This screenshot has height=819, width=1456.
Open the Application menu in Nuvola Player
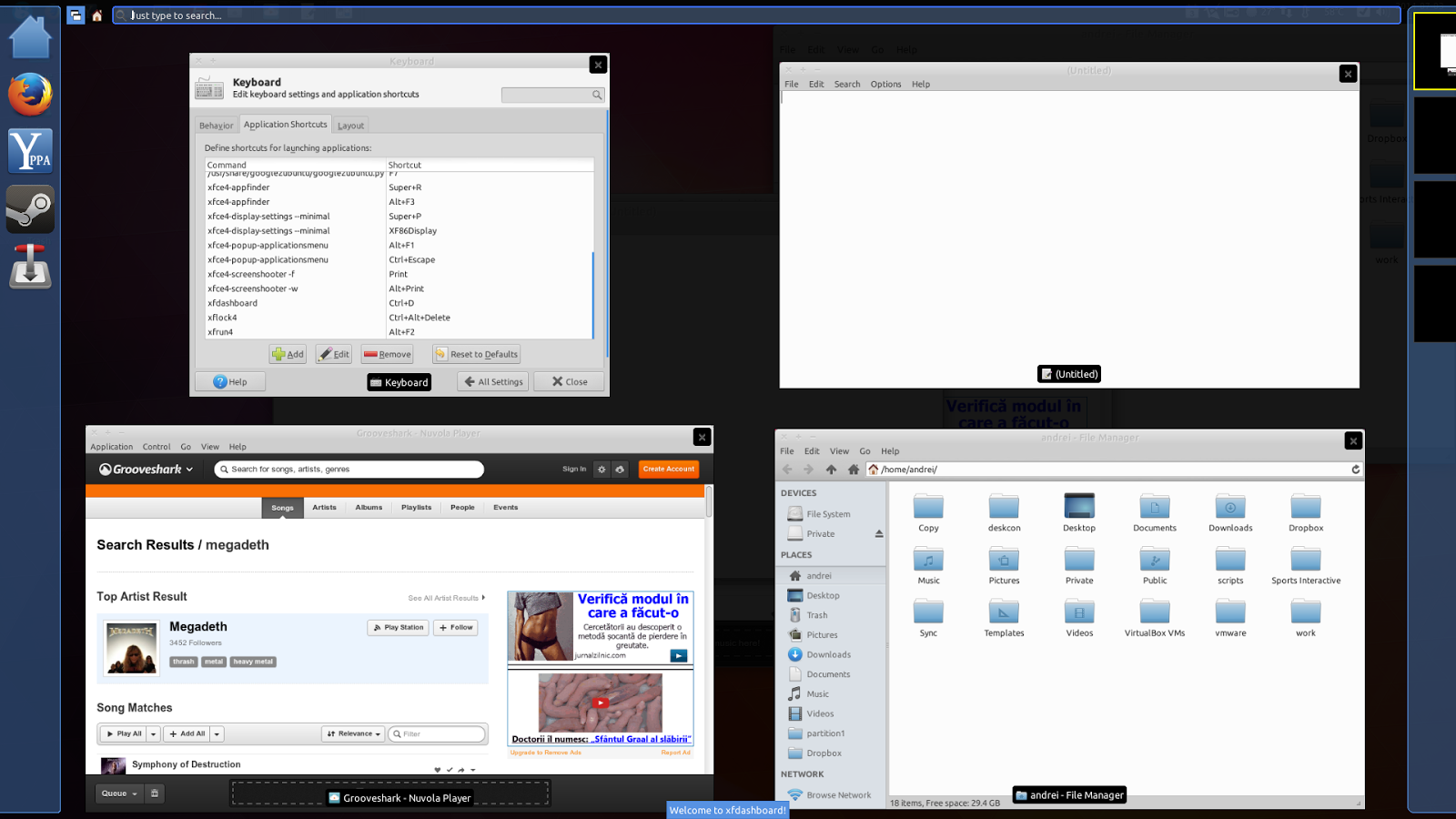pyautogui.click(x=112, y=447)
